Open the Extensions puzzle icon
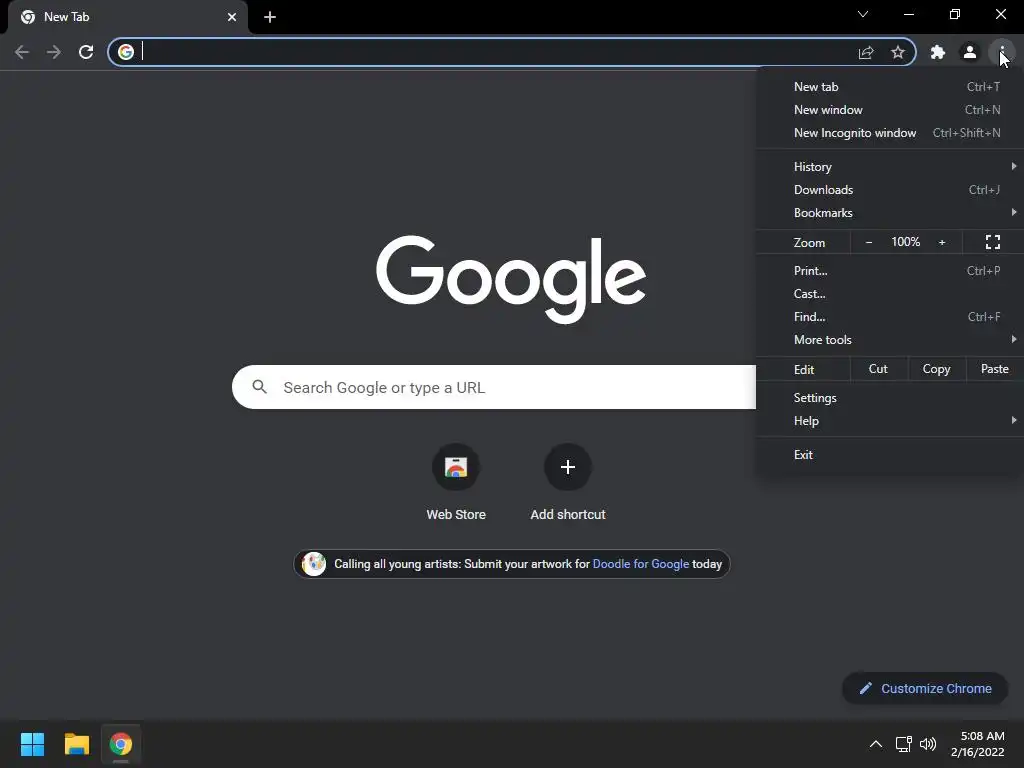The height and width of the screenshot is (768, 1024). coord(938,52)
